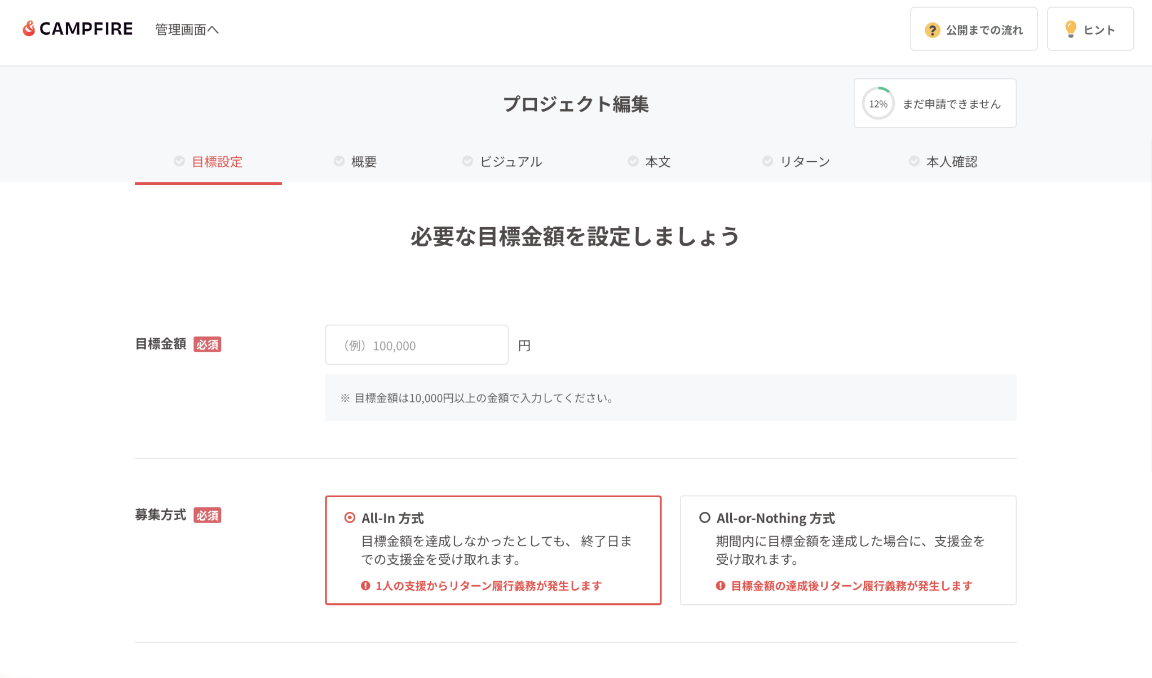Click the 目標金額 input field
This screenshot has width=1152, height=678.
tap(416, 344)
